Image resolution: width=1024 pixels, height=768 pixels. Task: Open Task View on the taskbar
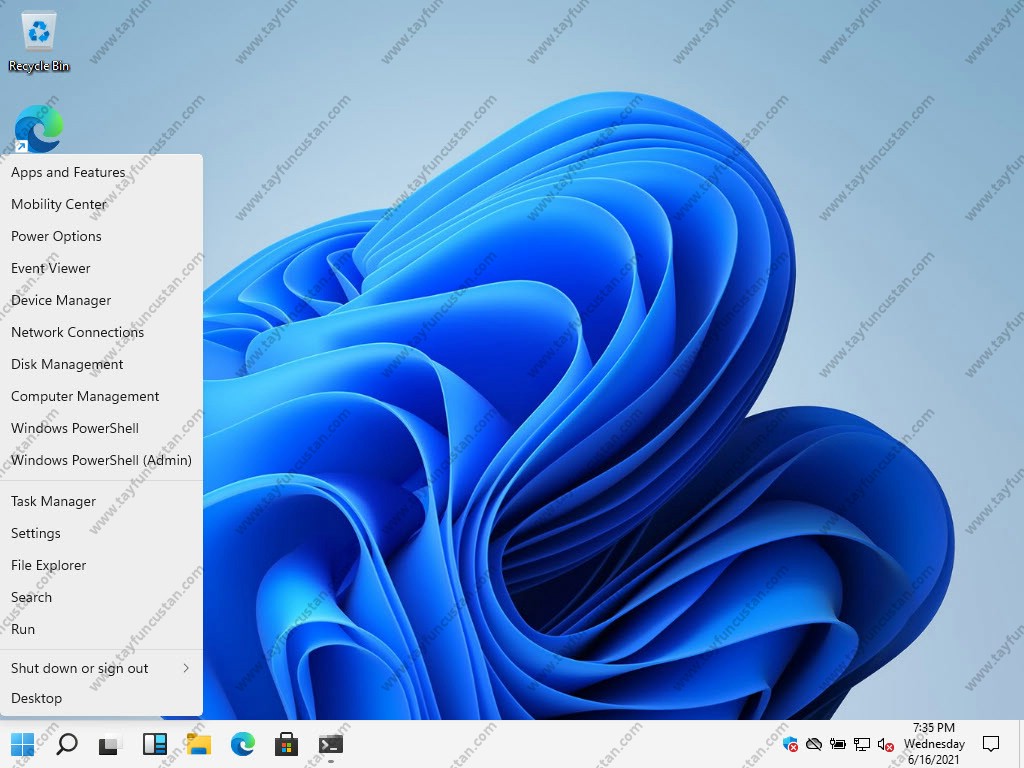tap(110, 744)
